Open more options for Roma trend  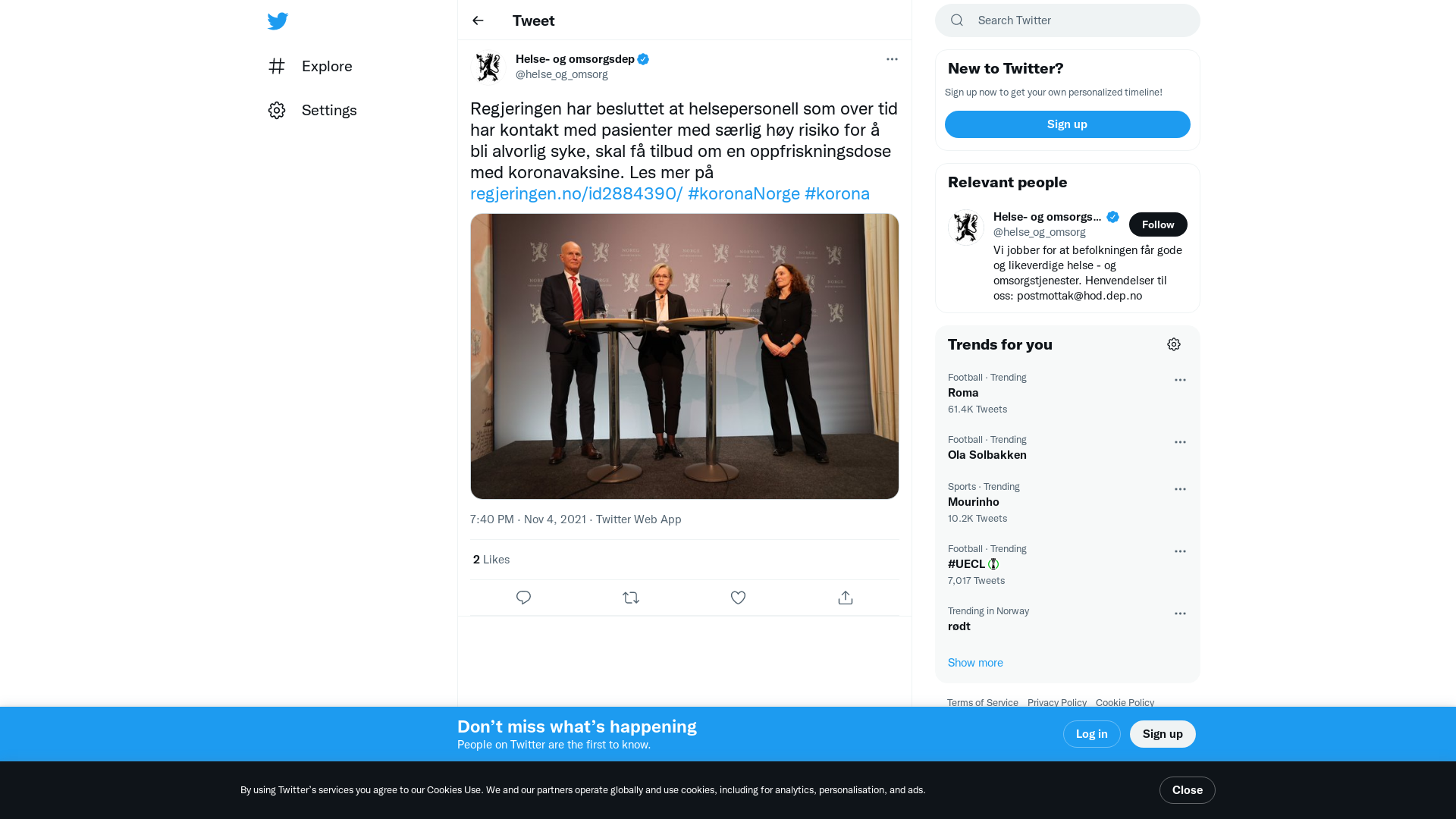[x=1180, y=380]
